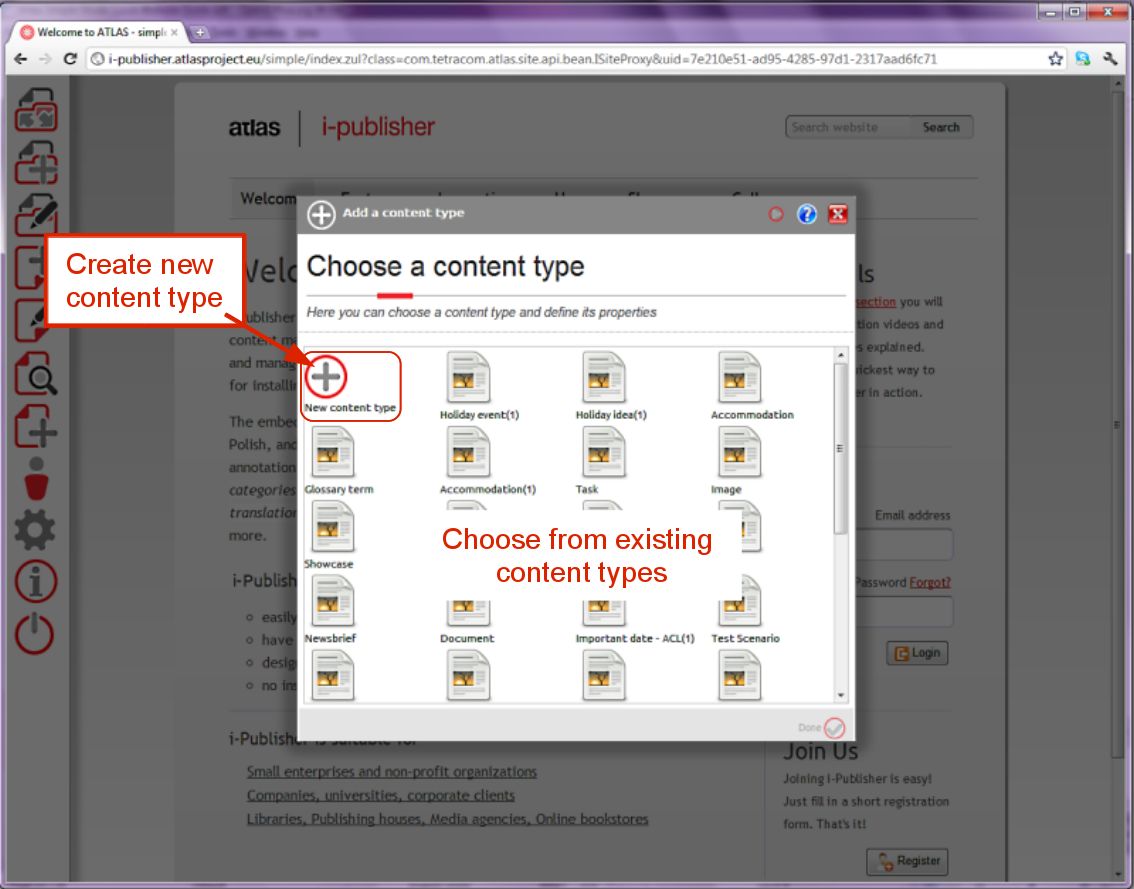This screenshot has height=889, width=1134.
Task: Click the extension icon beside the bookmark star
Action: (x=1083, y=59)
